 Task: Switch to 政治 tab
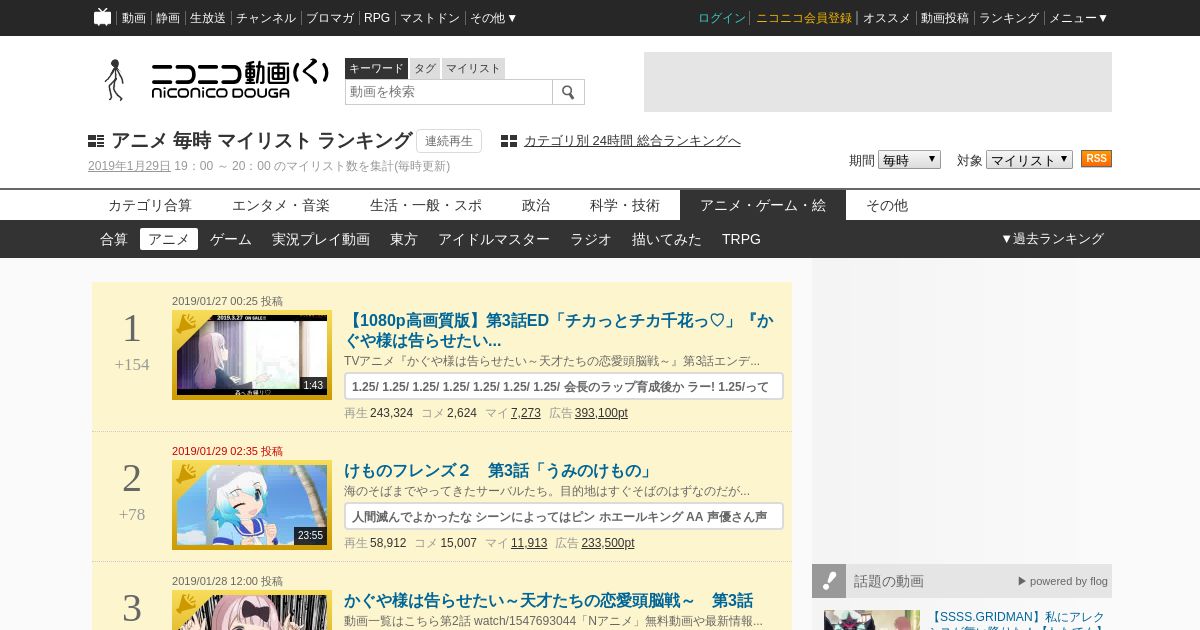tap(536, 205)
